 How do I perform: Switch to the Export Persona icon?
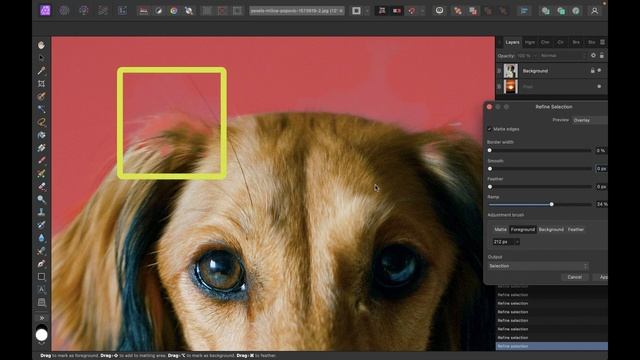[x=122, y=11]
